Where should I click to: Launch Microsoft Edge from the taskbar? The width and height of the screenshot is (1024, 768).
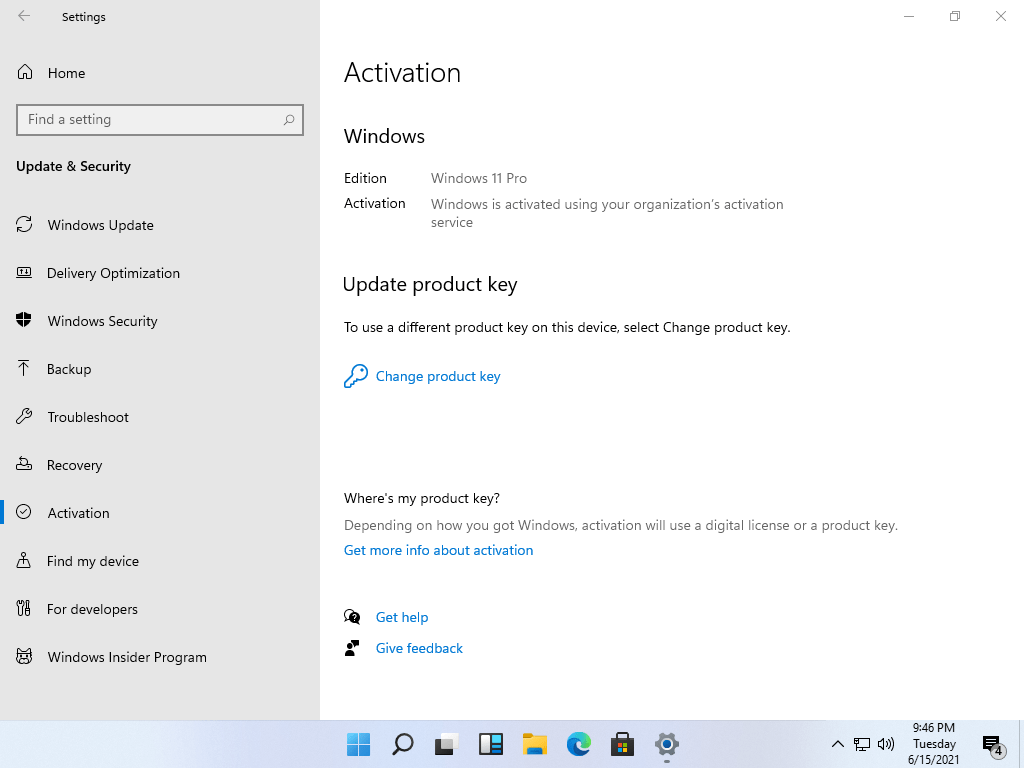point(579,744)
